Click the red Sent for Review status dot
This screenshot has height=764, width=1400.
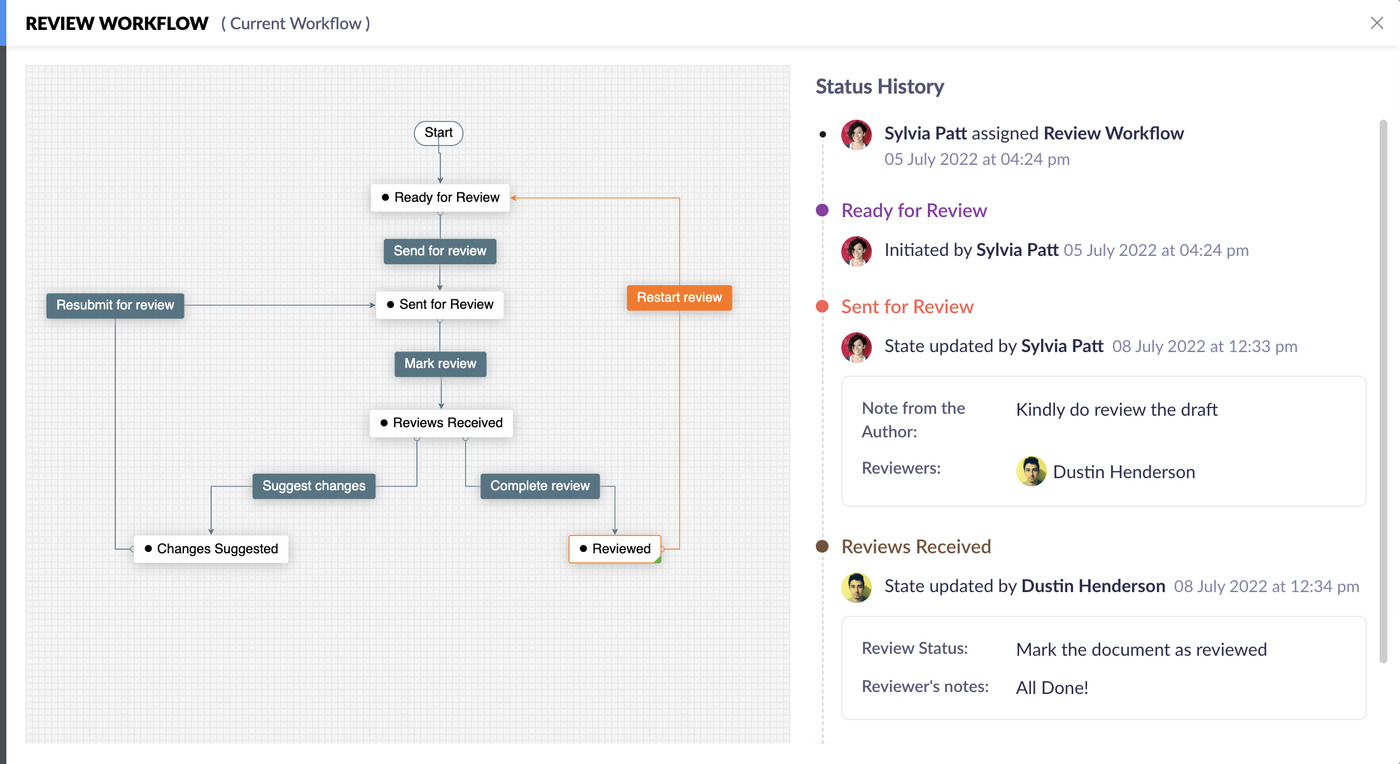(x=822, y=306)
